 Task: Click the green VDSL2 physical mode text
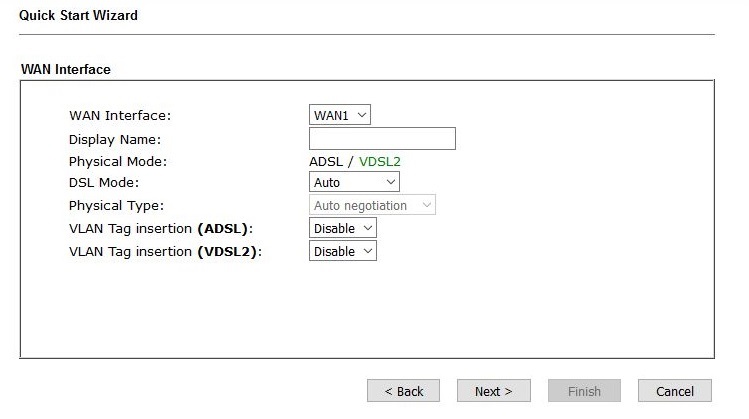click(380, 161)
